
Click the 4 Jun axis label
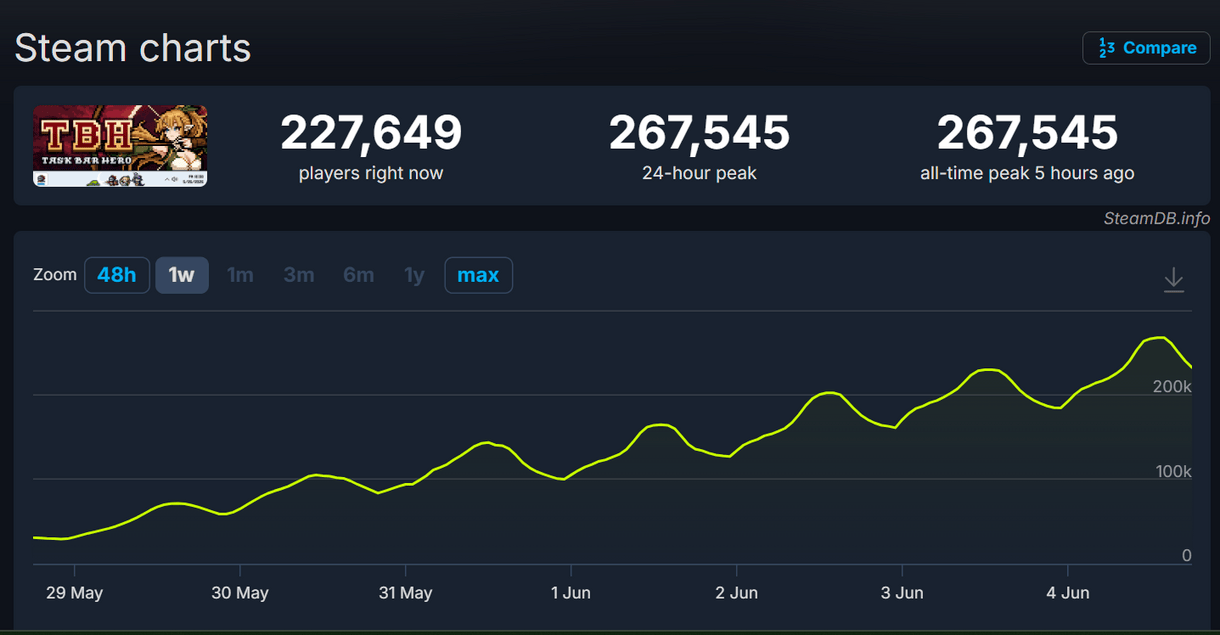point(1067,593)
